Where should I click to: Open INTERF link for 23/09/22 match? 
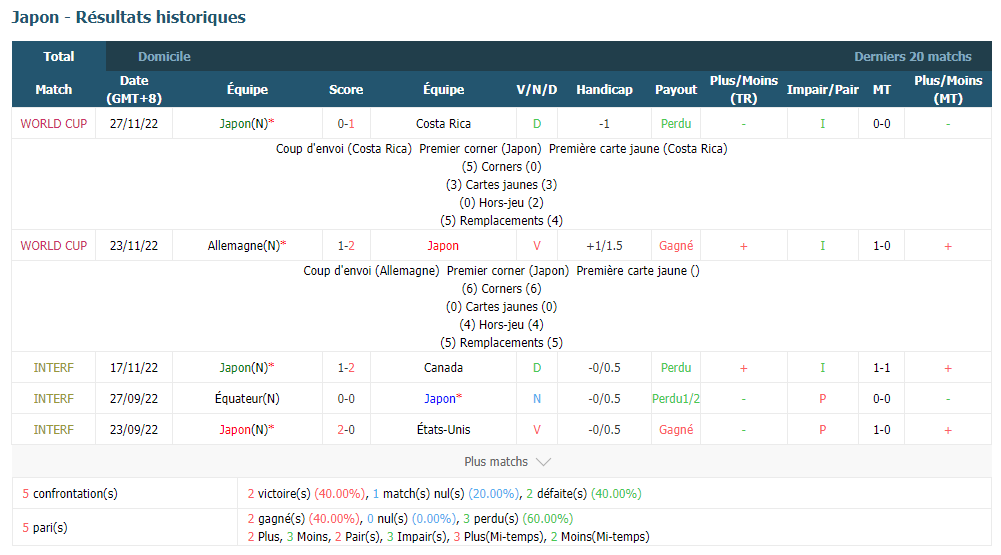(x=54, y=429)
